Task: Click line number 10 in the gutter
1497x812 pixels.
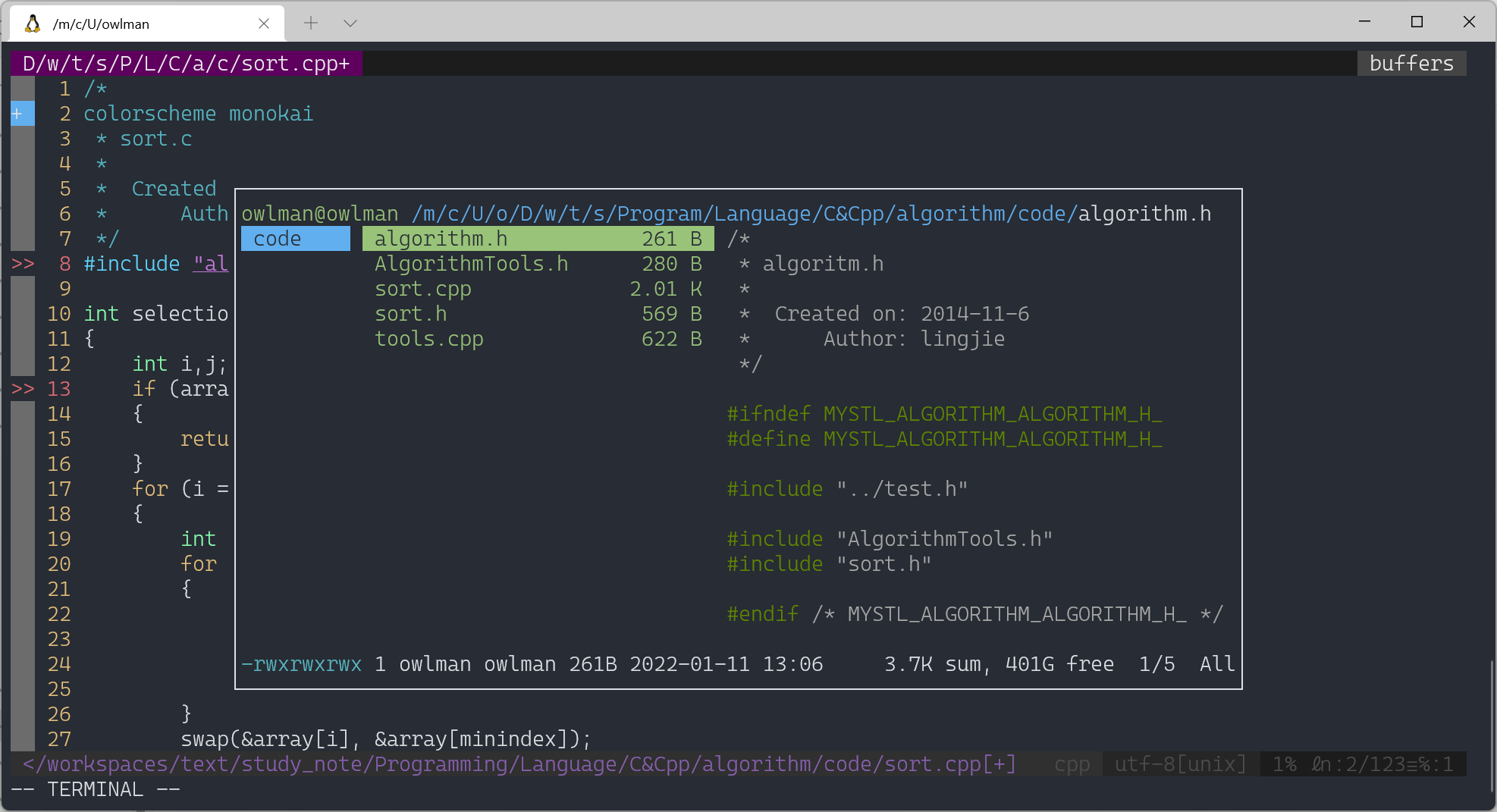Action: [x=59, y=314]
